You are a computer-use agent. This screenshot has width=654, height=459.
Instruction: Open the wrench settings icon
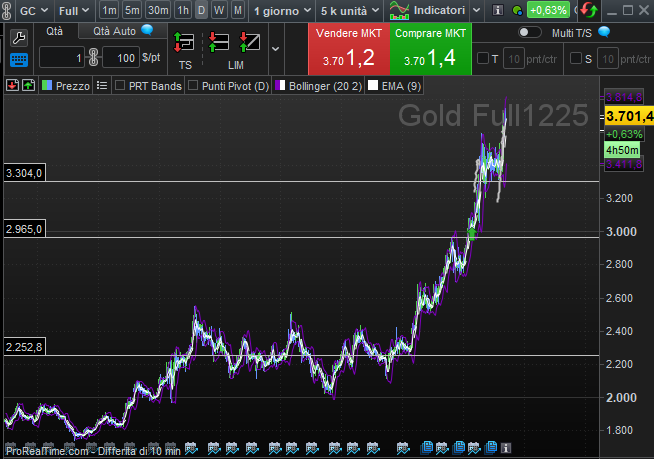[x=19, y=38]
